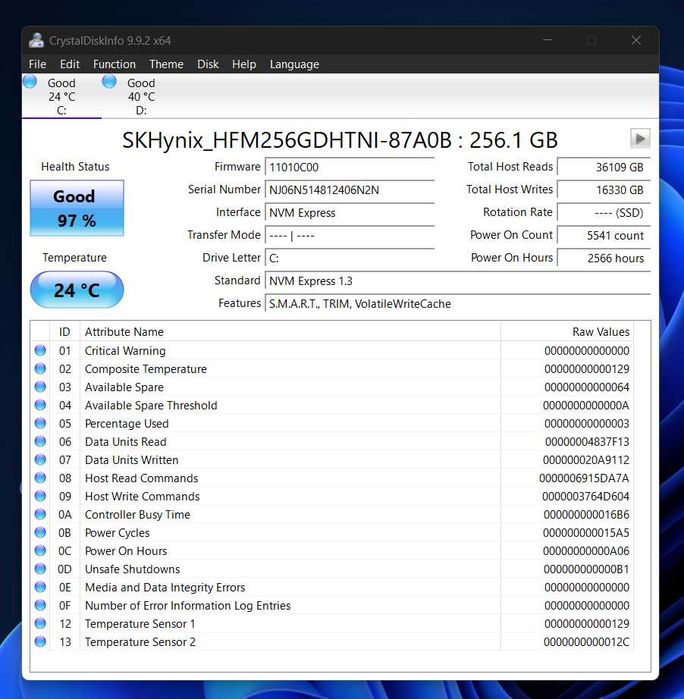The image size is (684, 699).
Task: Open the Language menu
Action: click(294, 64)
